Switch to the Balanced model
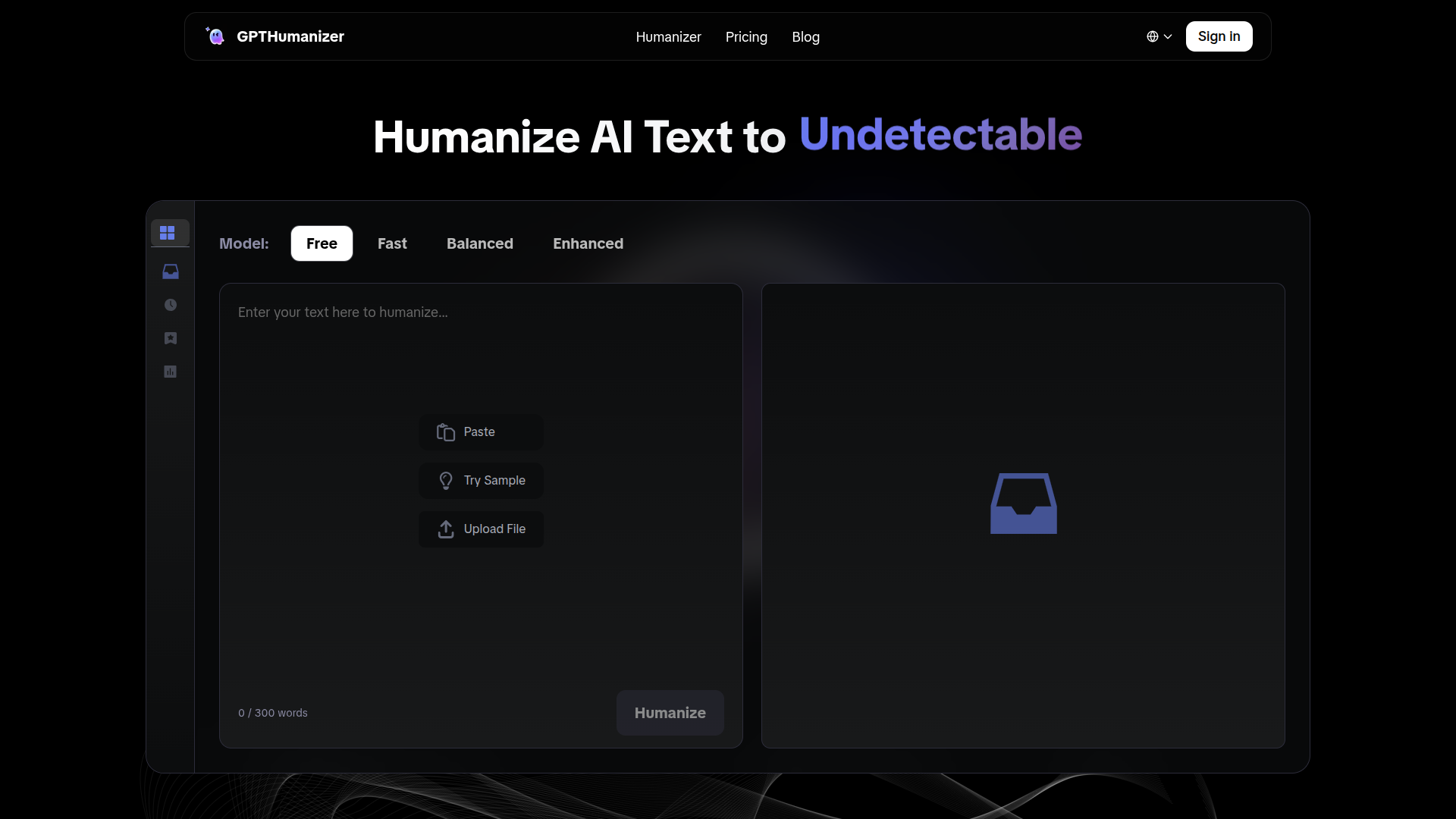Image resolution: width=1456 pixels, height=819 pixels. 480,243
